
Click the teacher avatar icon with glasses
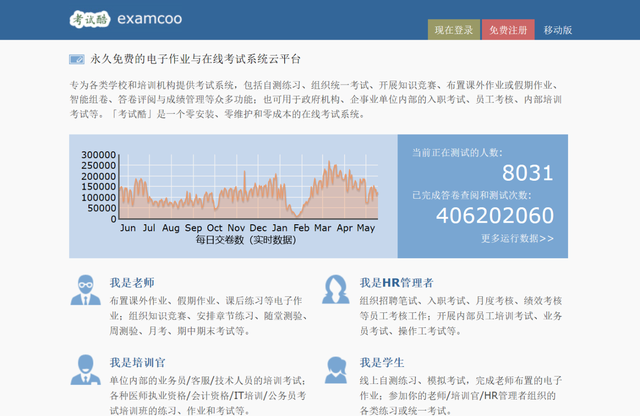pos(86,290)
